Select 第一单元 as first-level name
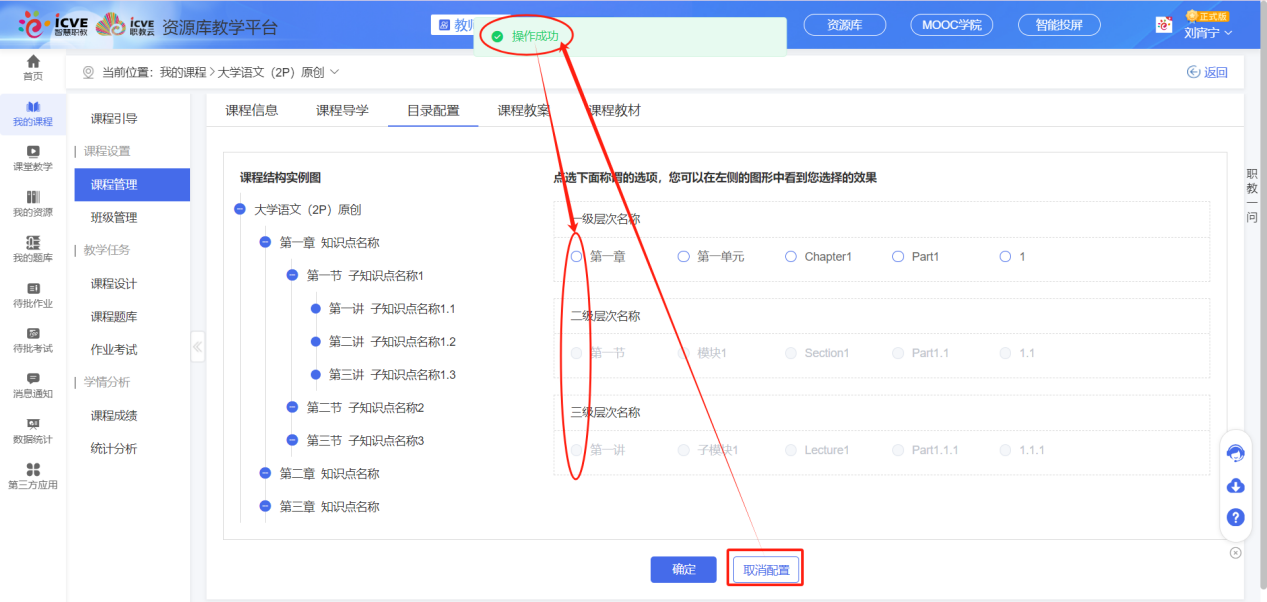Screen dimensions: 1267x602 pos(683,256)
